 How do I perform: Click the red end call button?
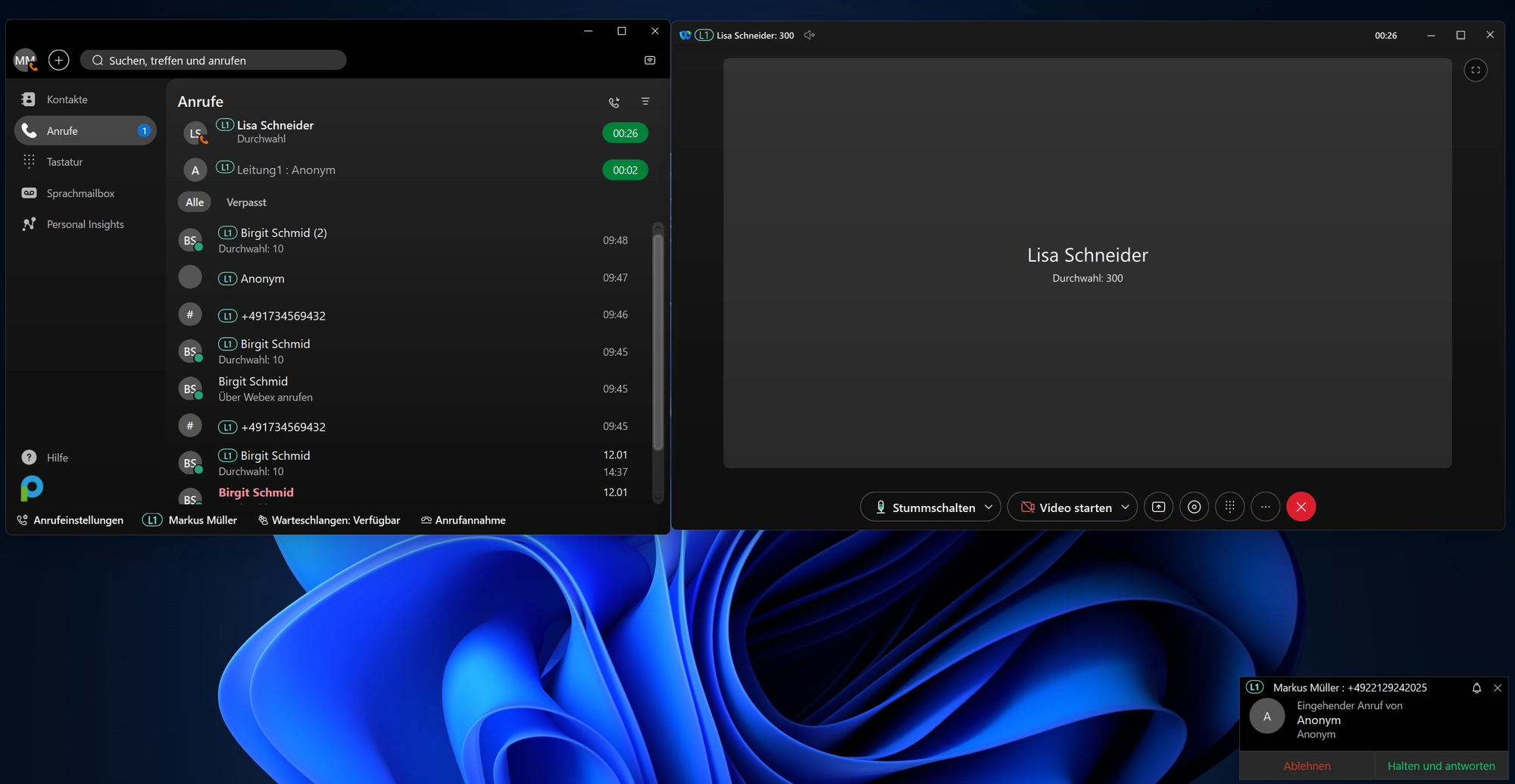(1301, 507)
